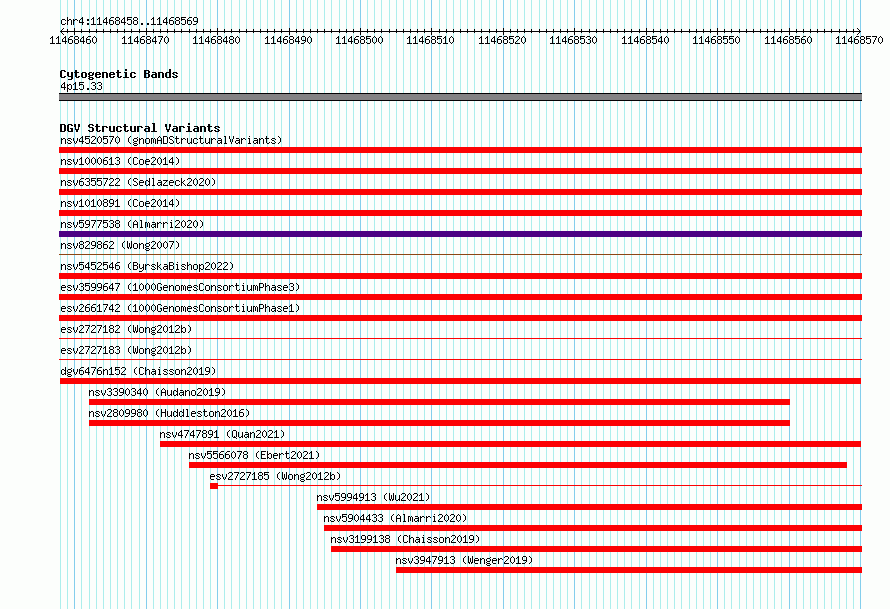Select nsv5994913 (Wu2021) label
The width and height of the screenshot is (890, 609).
click(x=373, y=497)
